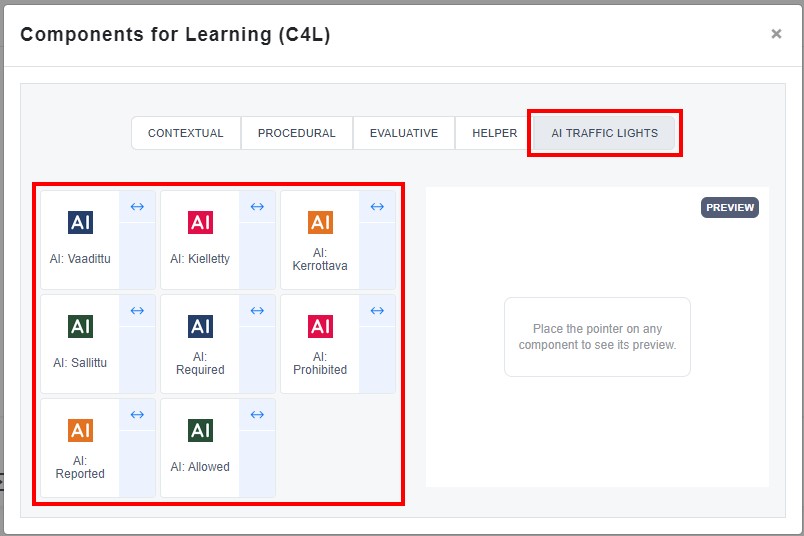The width and height of the screenshot is (804, 536).
Task: Switch to the Evaluative tab
Action: point(404,133)
